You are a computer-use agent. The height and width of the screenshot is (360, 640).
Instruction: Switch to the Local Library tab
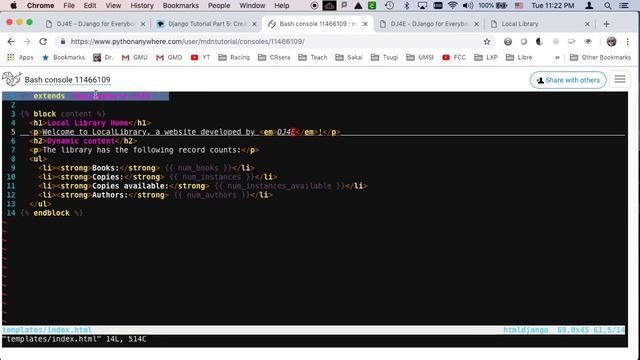(540, 24)
